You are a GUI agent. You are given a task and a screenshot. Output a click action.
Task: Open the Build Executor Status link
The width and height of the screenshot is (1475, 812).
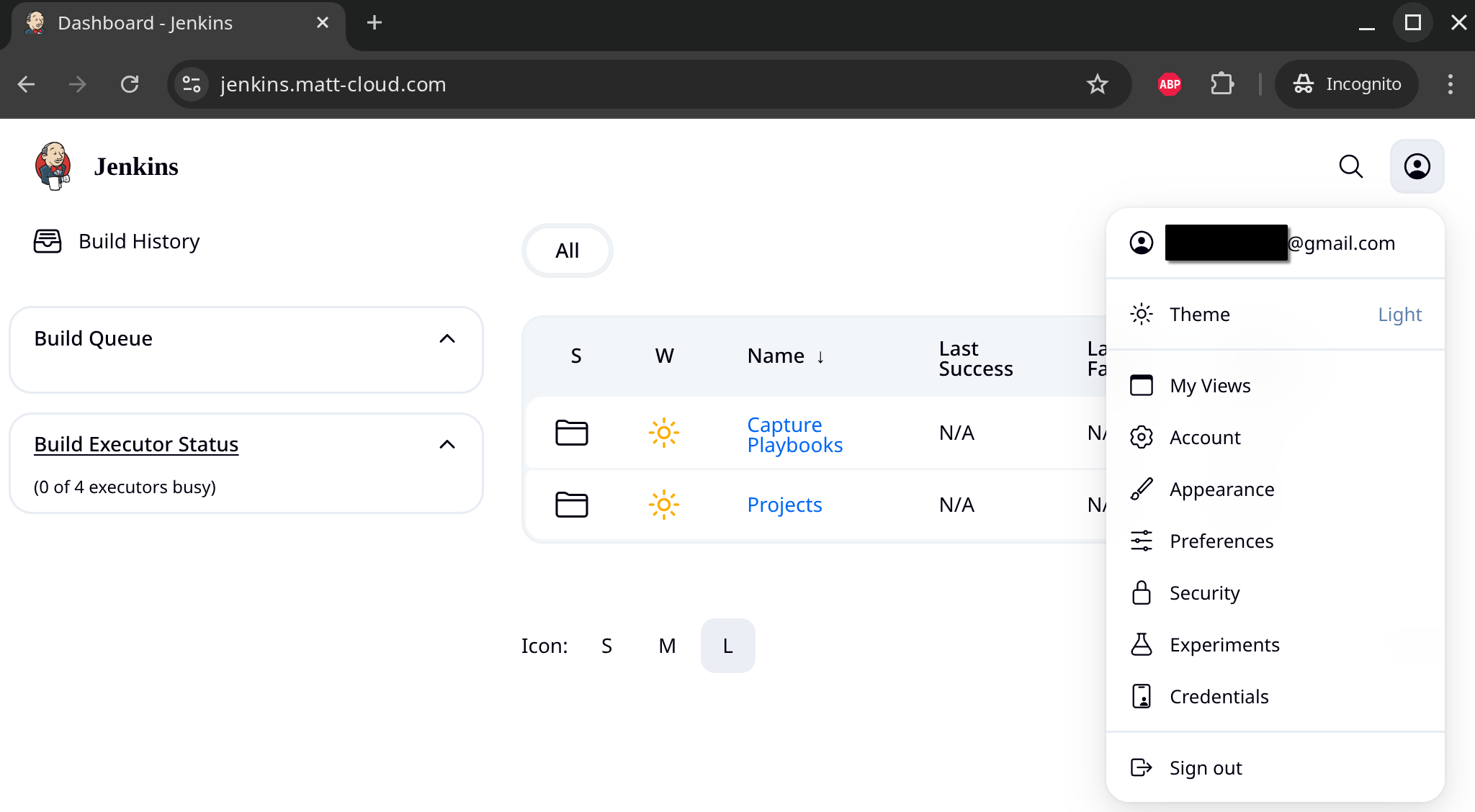coord(136,444)
